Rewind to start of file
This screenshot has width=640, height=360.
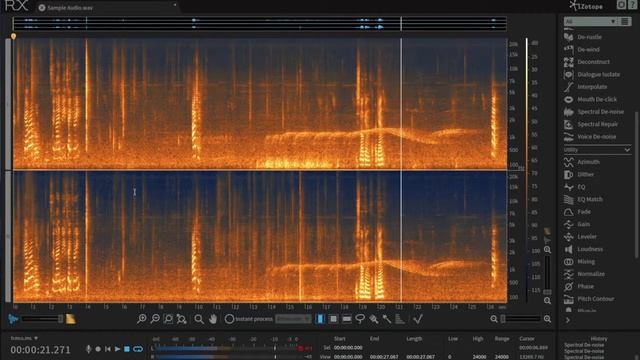(108, 349)
